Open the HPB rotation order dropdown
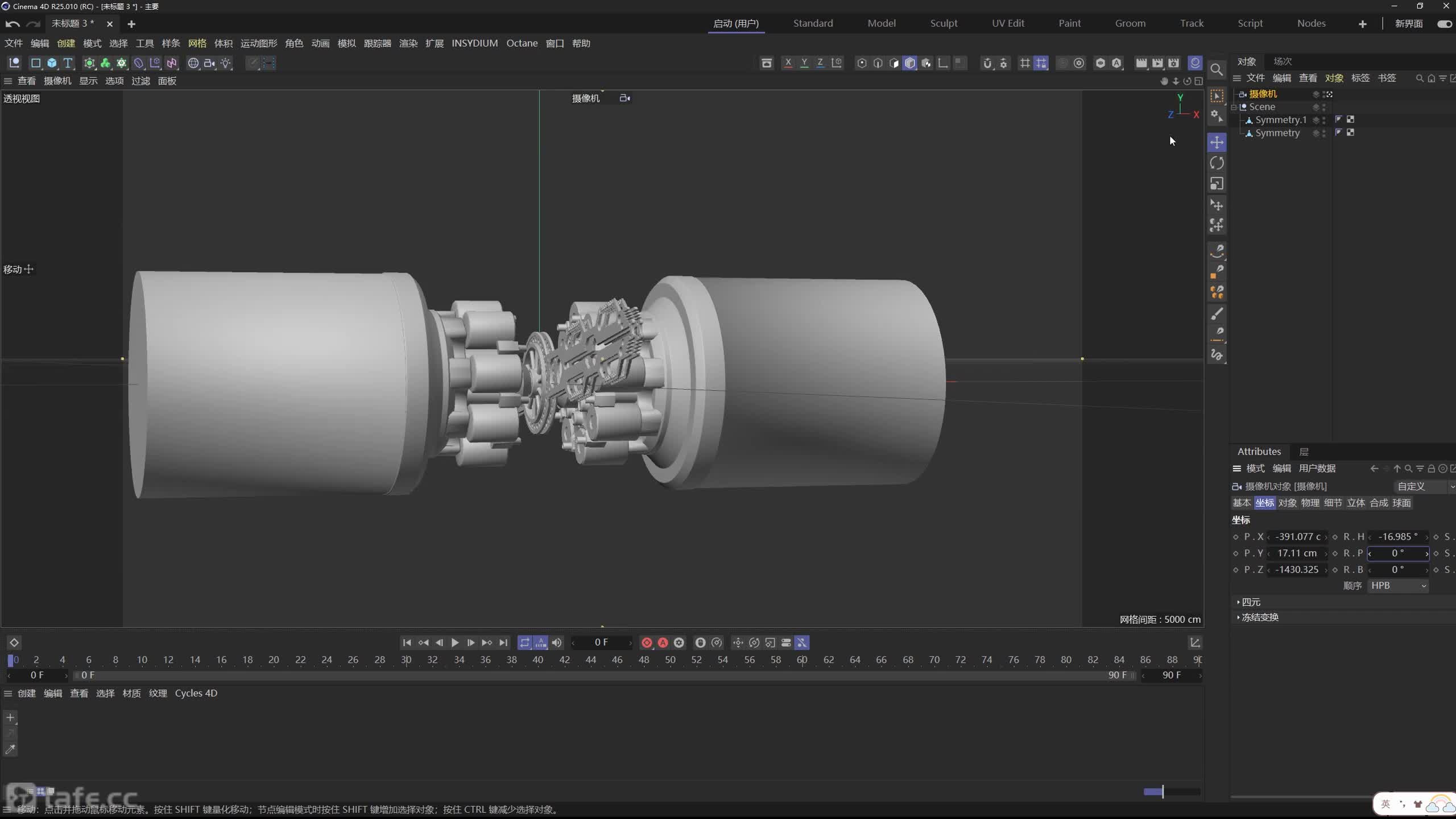Viewport: 1456px width, 819px height. click(x=1398, y=586)
